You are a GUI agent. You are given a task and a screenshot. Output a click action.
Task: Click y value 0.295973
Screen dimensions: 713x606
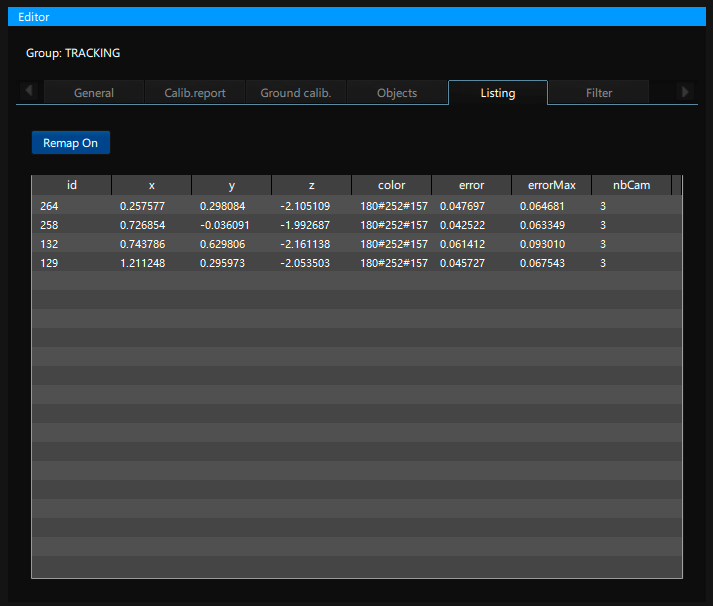pyautogui.click(x=222, y=263)
